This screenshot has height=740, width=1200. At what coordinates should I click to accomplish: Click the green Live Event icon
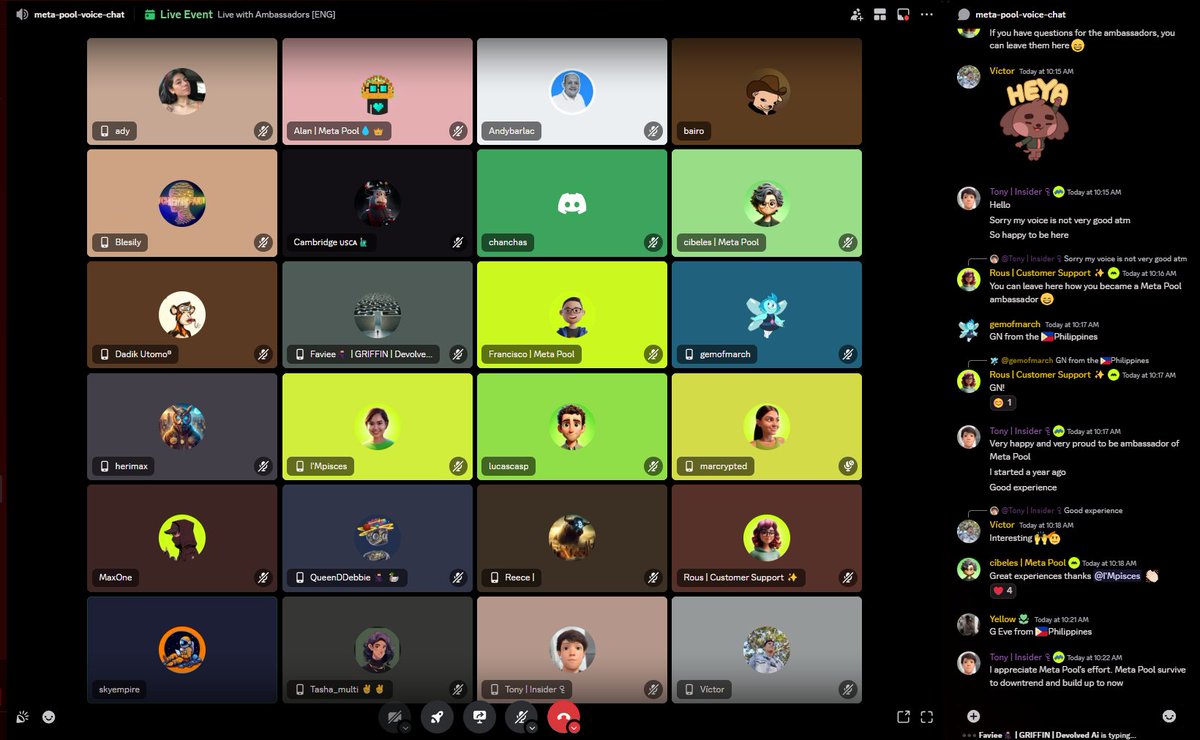point(150,15)
